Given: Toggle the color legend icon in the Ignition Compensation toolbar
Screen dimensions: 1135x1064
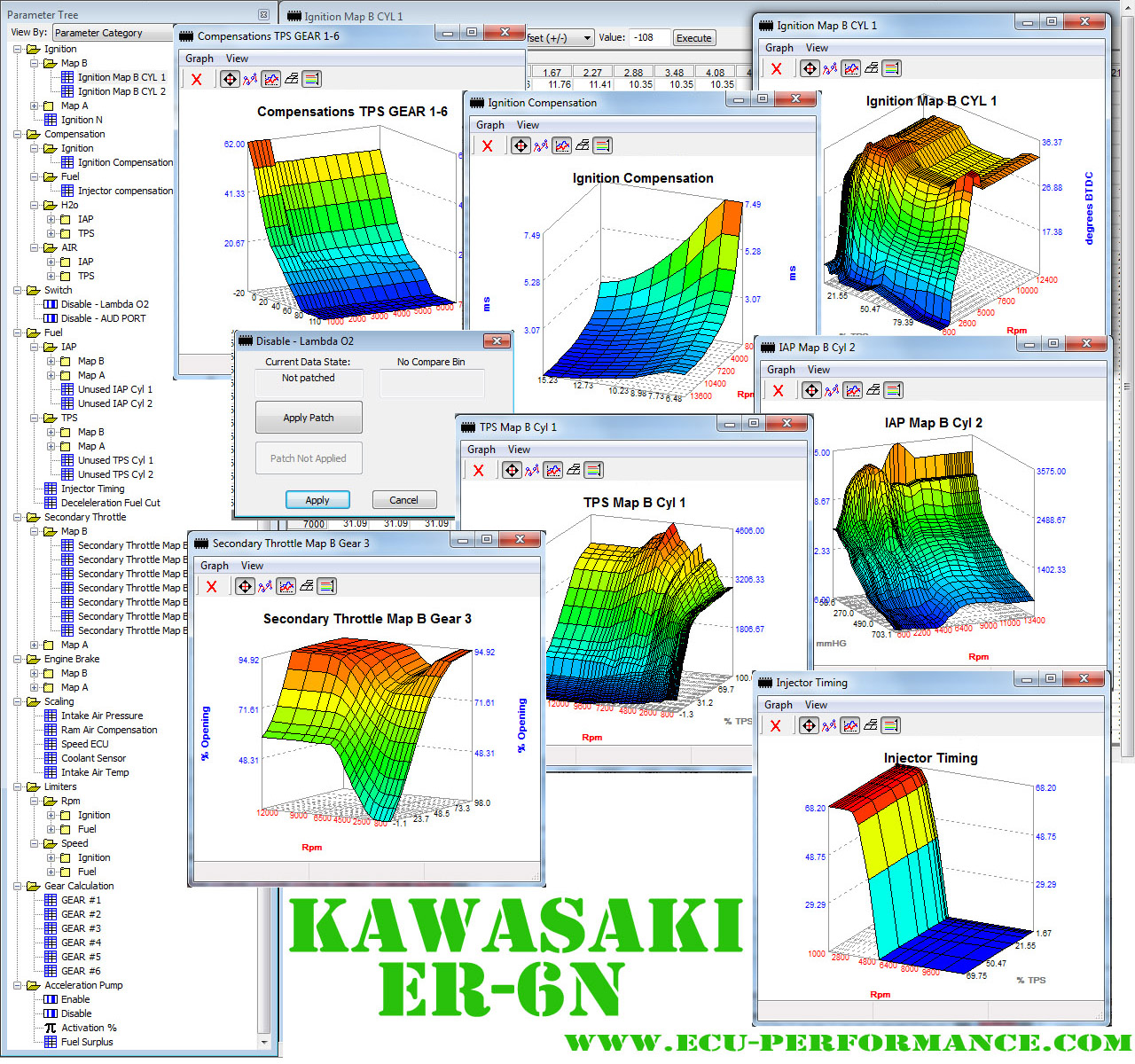Looking at the screenshot, I should click(x=603, y=146).
